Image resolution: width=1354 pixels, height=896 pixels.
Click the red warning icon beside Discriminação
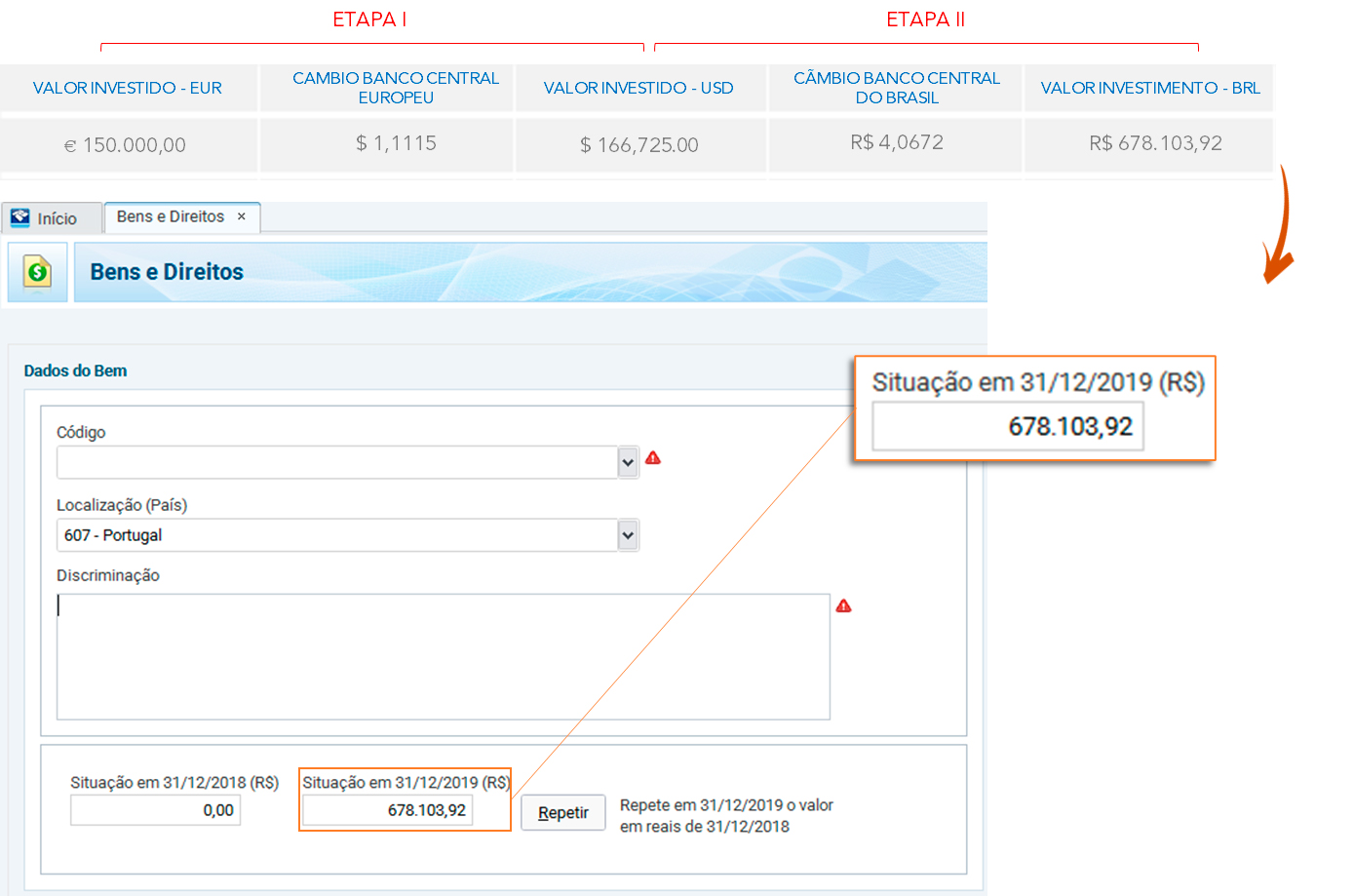click(844, 606)
